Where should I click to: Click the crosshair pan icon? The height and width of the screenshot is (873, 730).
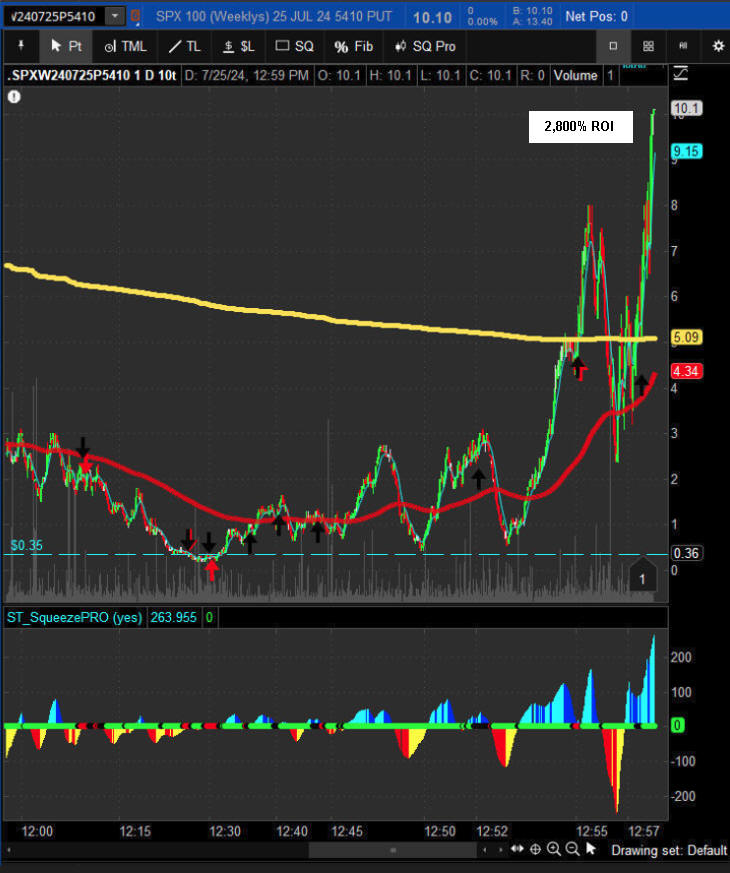pyautogui.click(x=535, y=849)
